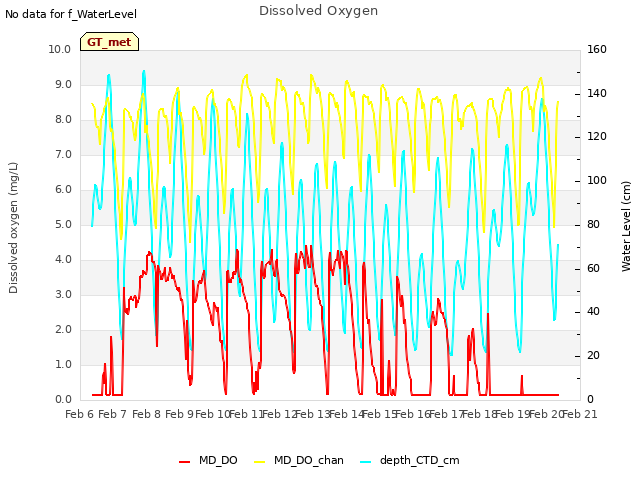Click the Feb 17 x-axis tick label
Viewport: 640px width, 480px height.
pos(446,414)
